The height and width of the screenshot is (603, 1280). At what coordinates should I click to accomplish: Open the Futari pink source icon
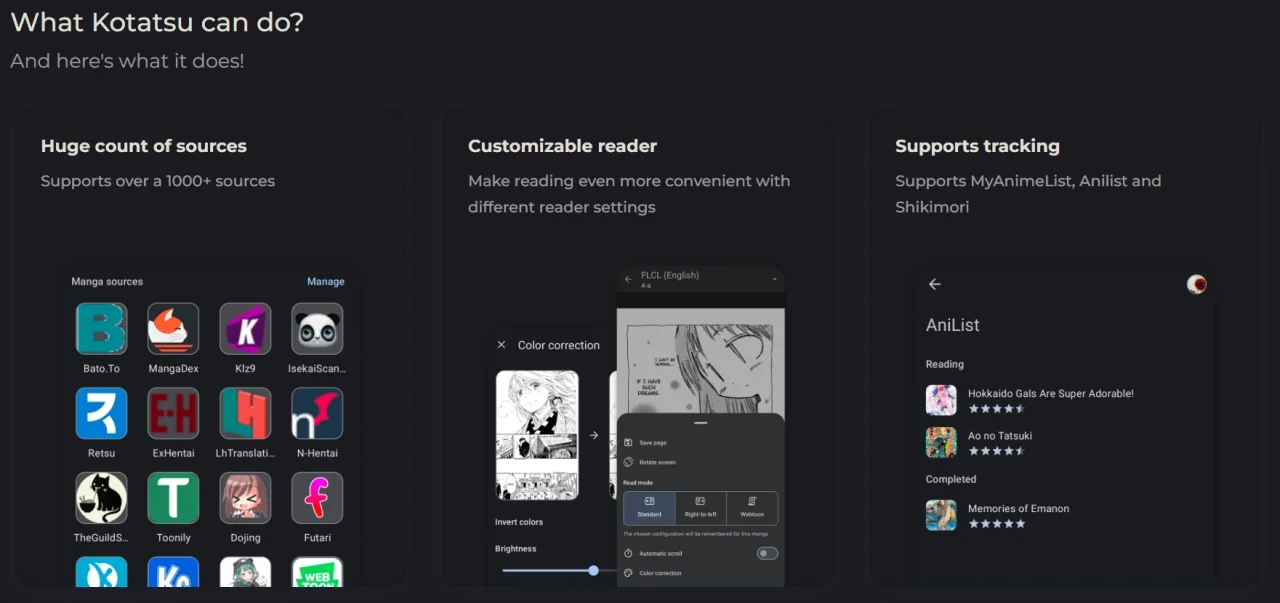pyautogui.click(x=317, y=498)
